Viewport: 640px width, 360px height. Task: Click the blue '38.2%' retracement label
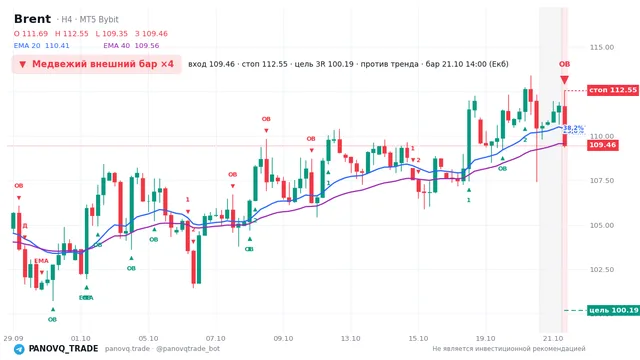573,128
